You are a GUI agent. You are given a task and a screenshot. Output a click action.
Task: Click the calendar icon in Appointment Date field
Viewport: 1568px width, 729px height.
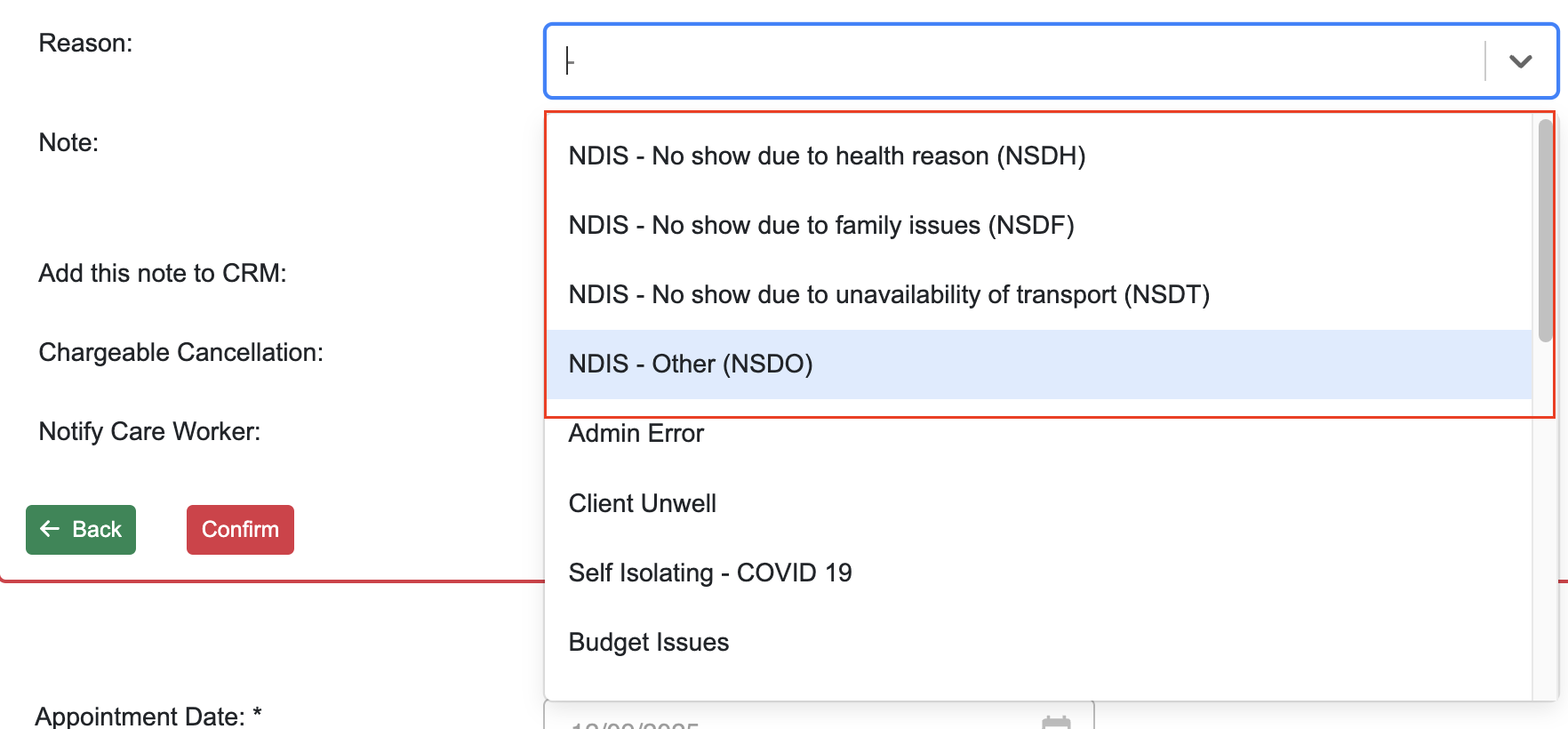click(1055, 721)
